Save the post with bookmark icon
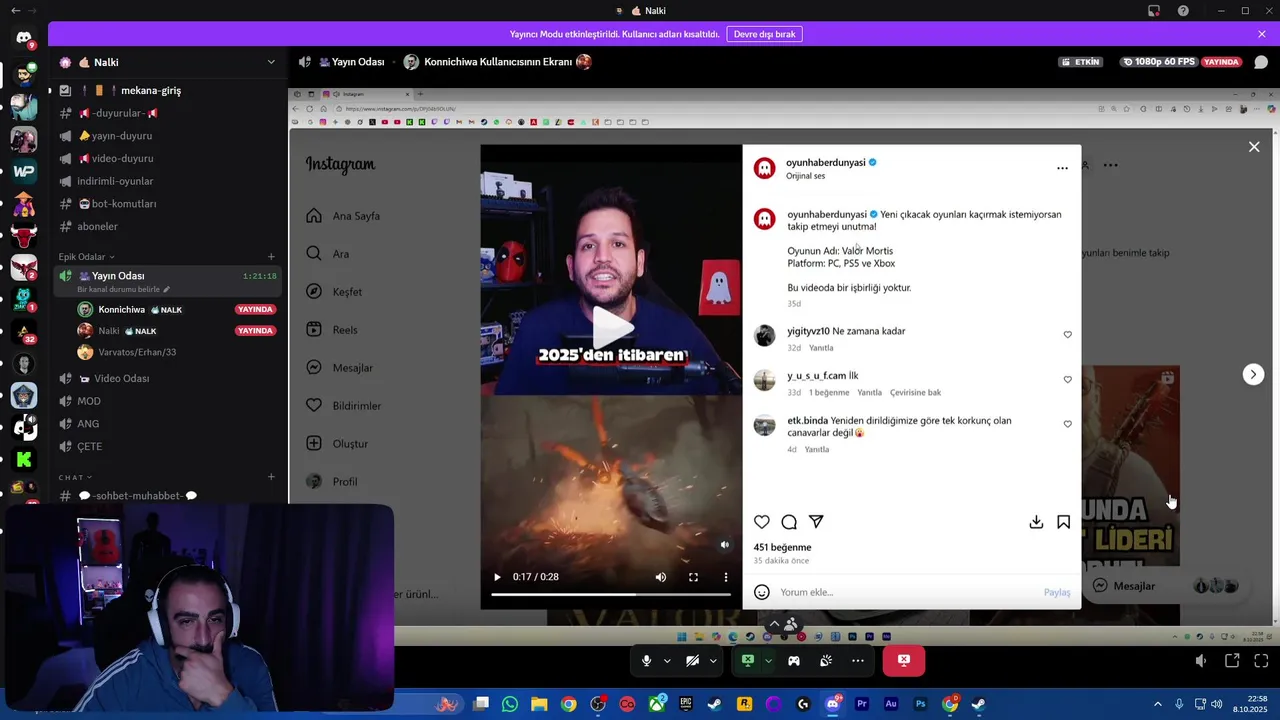Image resolution: width=1280 pixels, height=720 pixels. click(1064, 522)
